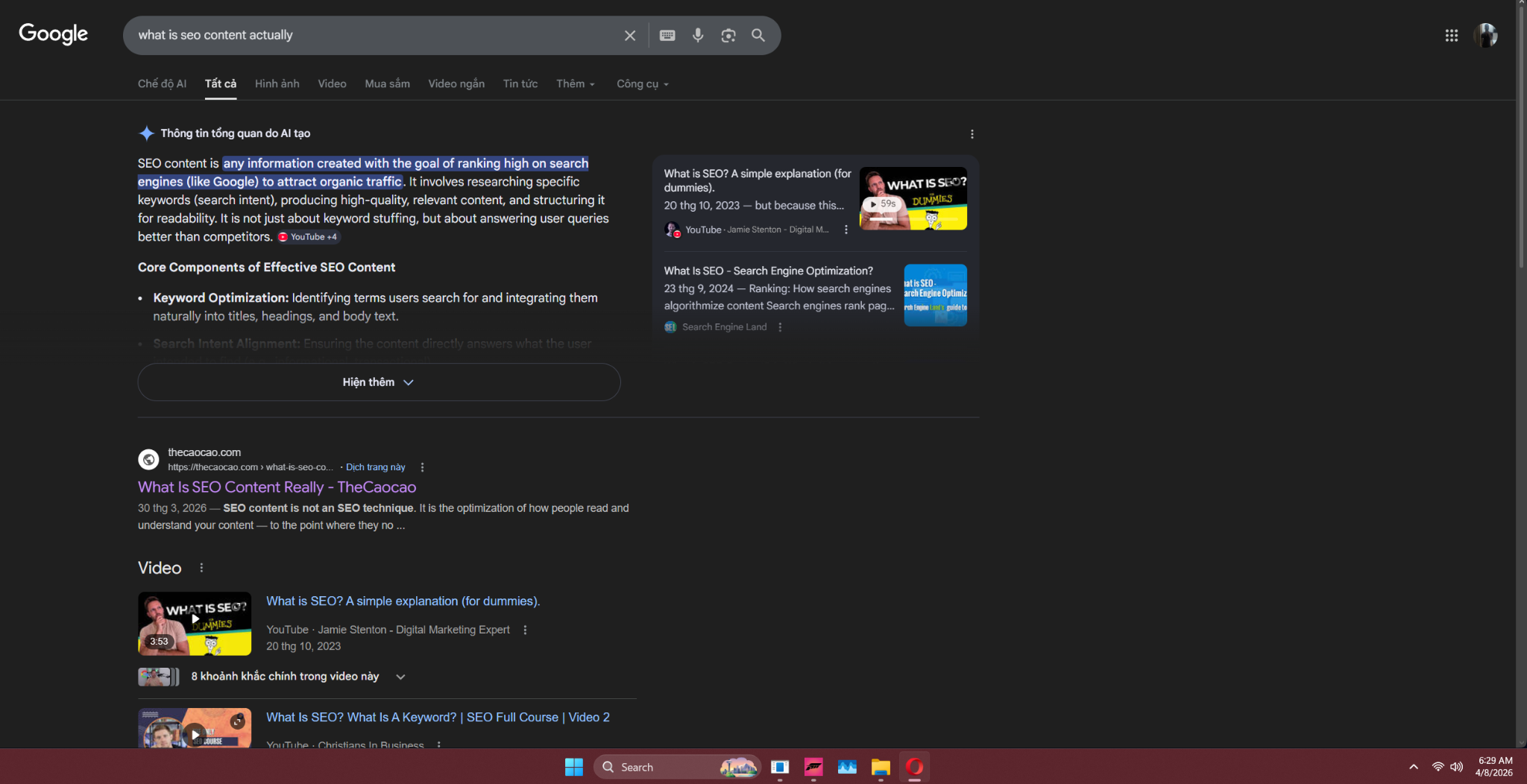Play the What is SEO dummies video thumbnail
Image resolution: width=1527 pixels, height=784 pixels.
point(195,623)
